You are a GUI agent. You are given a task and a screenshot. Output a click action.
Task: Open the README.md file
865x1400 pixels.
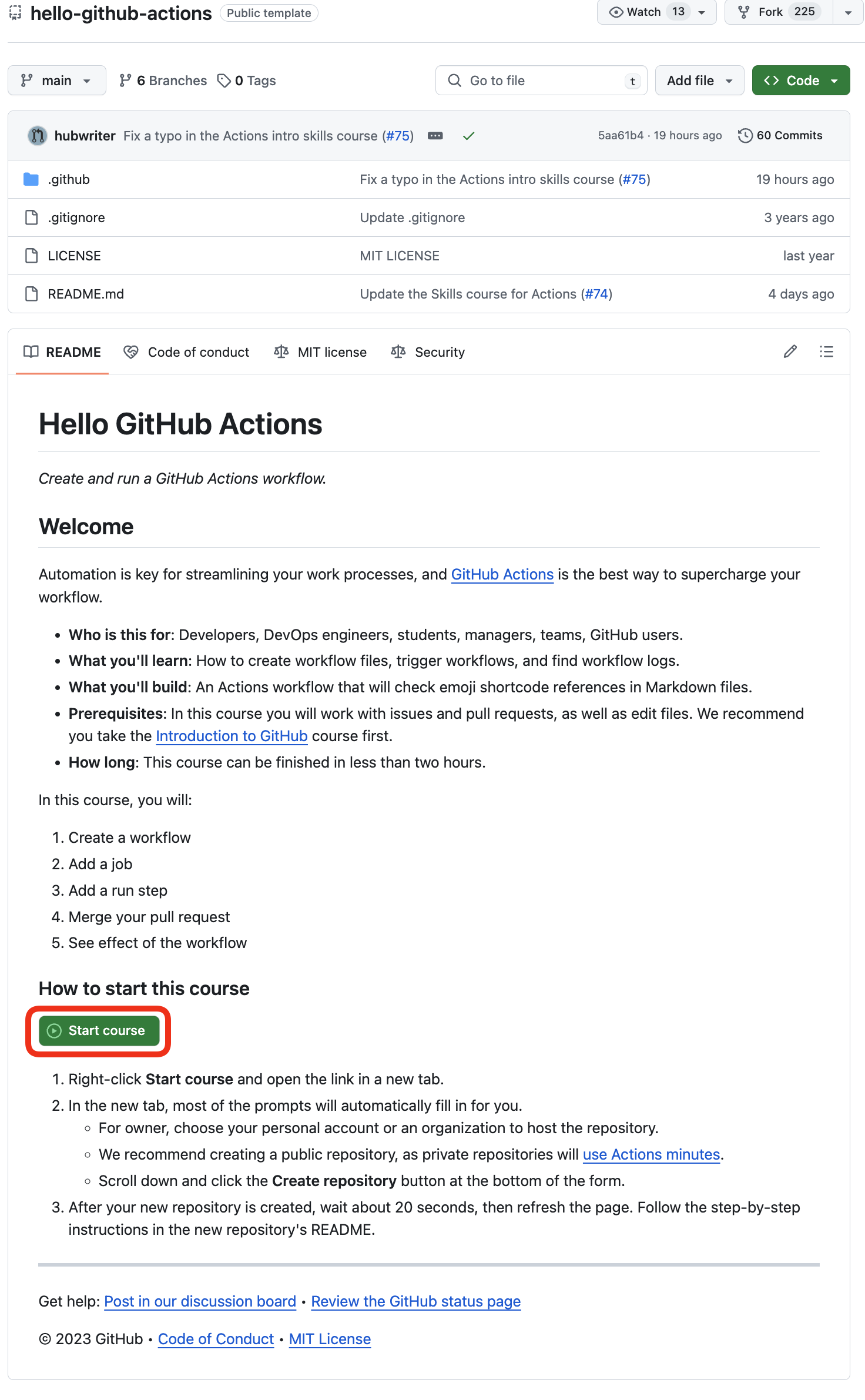(x=86, y=294)
